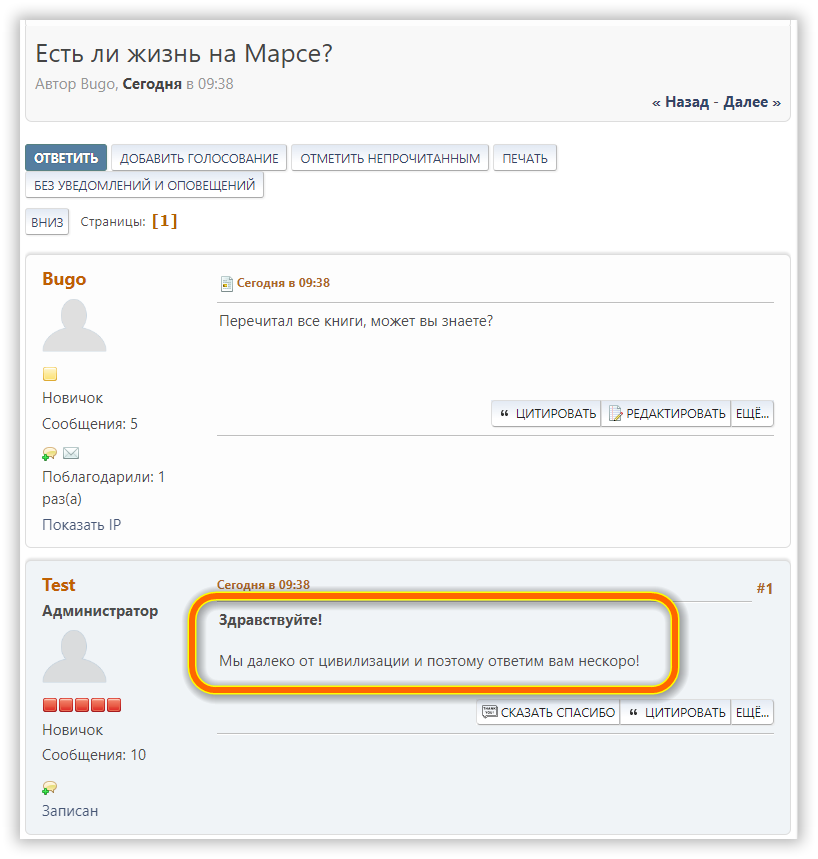Click ДОБАВИТЬ ГОЛОСОВАНИЕ to add a poll

tap(199, 158)
